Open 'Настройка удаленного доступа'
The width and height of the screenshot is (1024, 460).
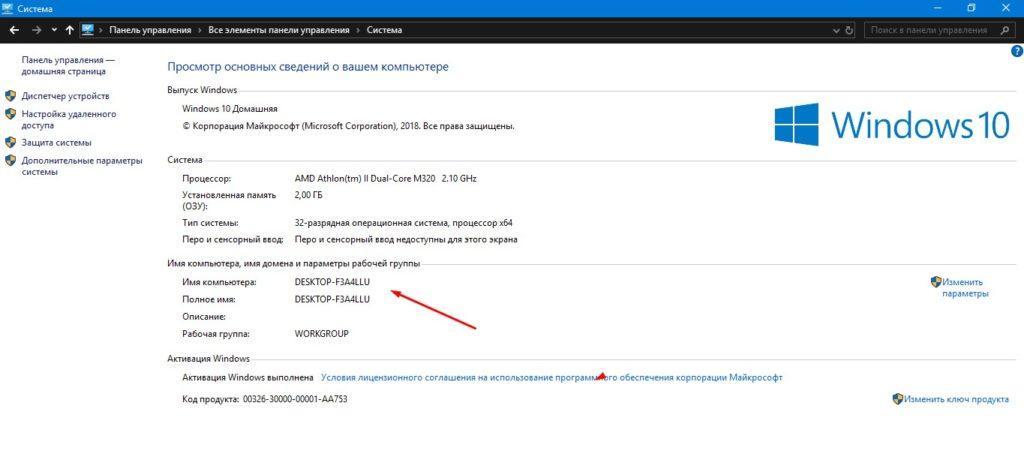pyautogui.click(x=69, y=120)
